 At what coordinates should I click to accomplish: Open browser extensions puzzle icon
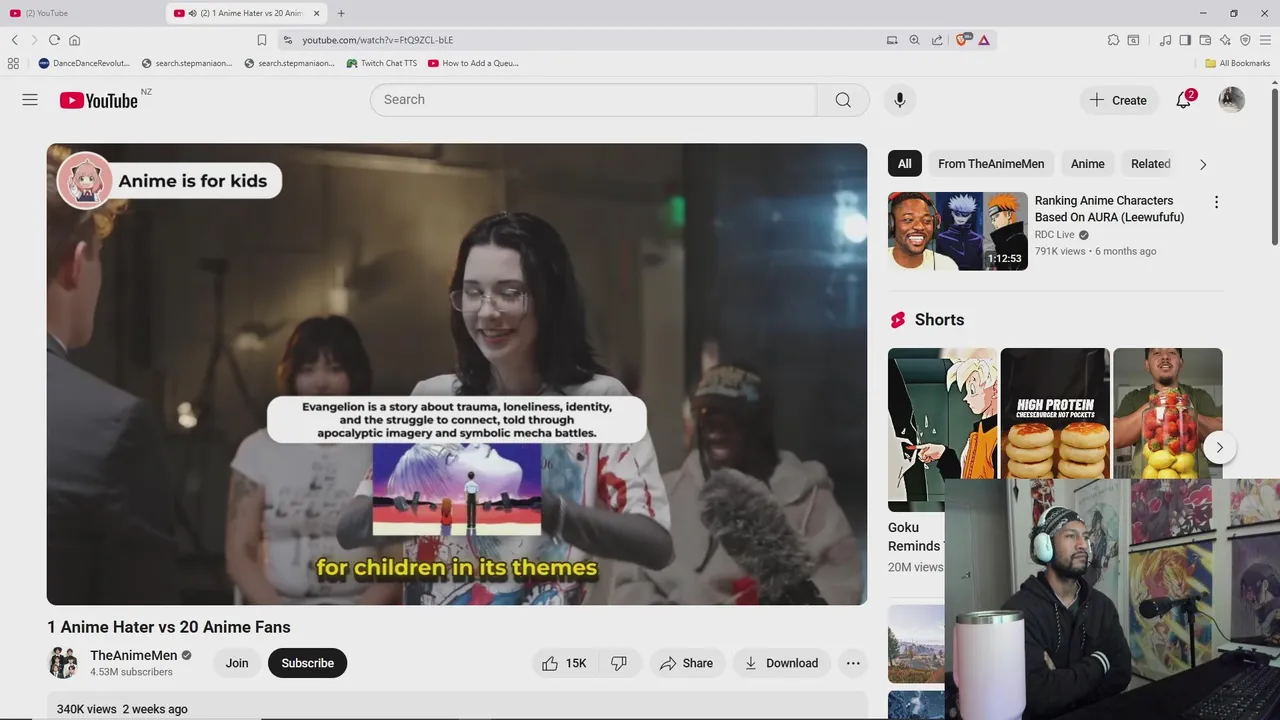pos(1113,40)
